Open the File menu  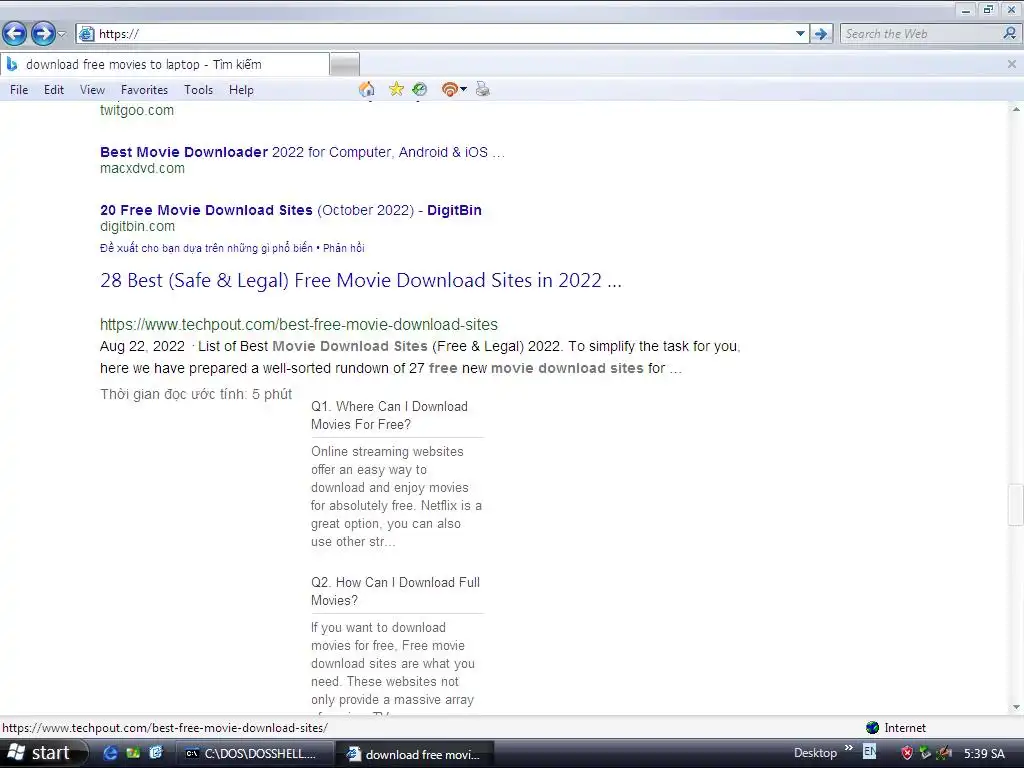[x=19, y=90]
